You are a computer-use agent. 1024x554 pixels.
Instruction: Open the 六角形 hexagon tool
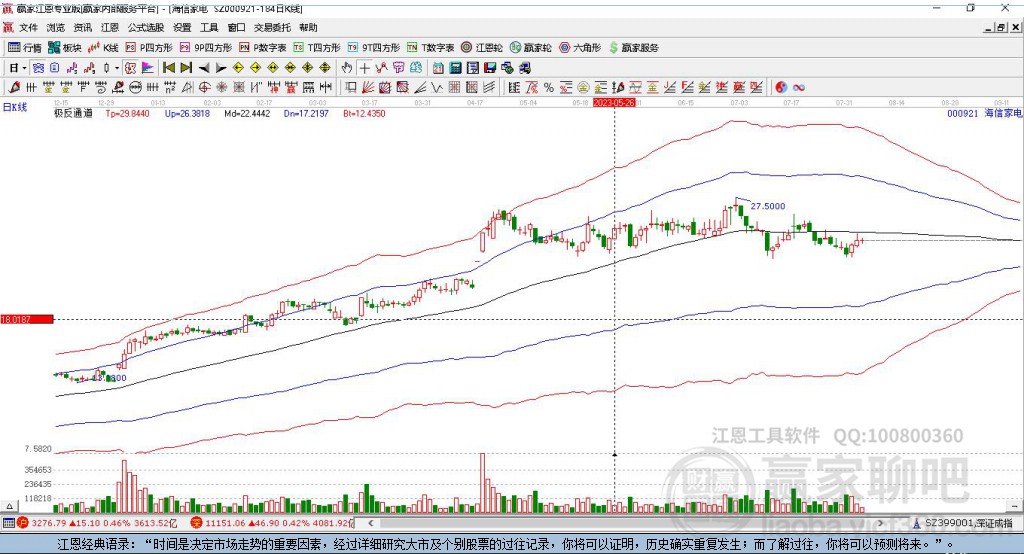point(580,48)
